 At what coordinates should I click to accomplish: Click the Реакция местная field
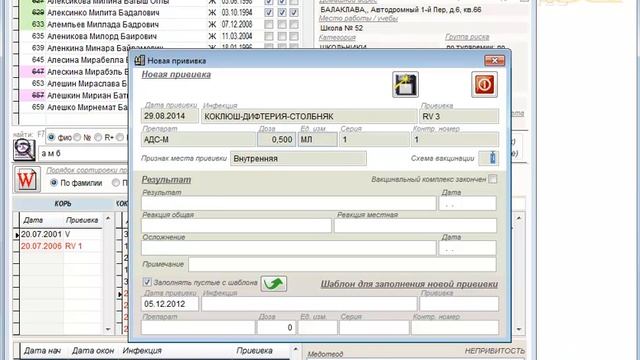click(x=415, y=226)
